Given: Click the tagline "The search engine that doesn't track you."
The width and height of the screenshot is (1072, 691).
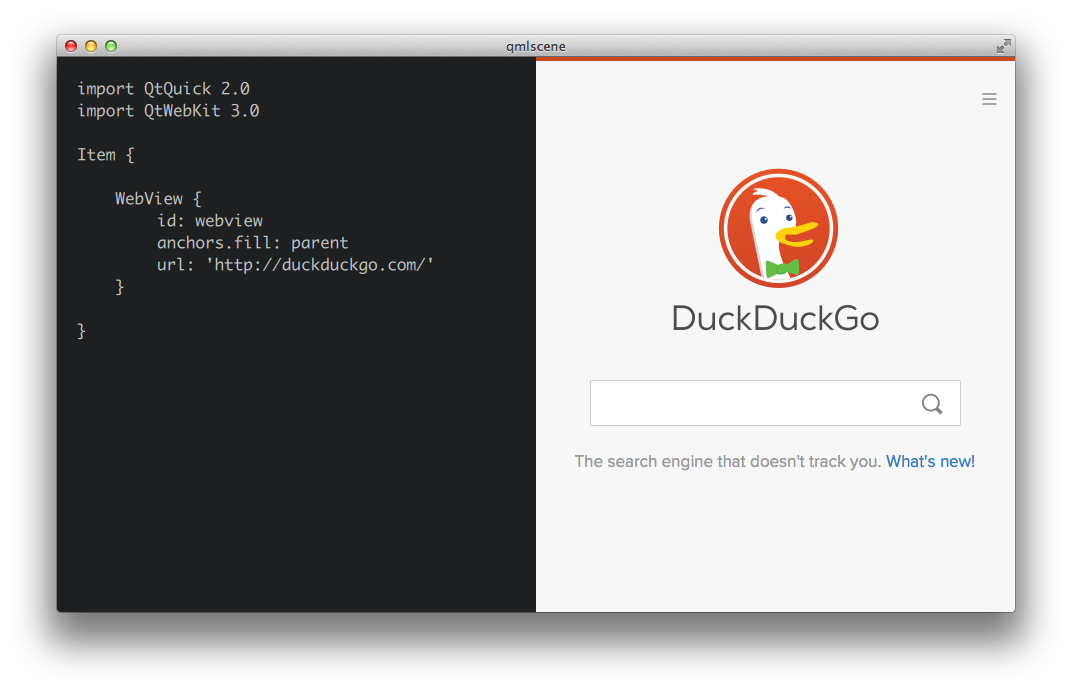Looking at the screenshot, I should (727, 461).
